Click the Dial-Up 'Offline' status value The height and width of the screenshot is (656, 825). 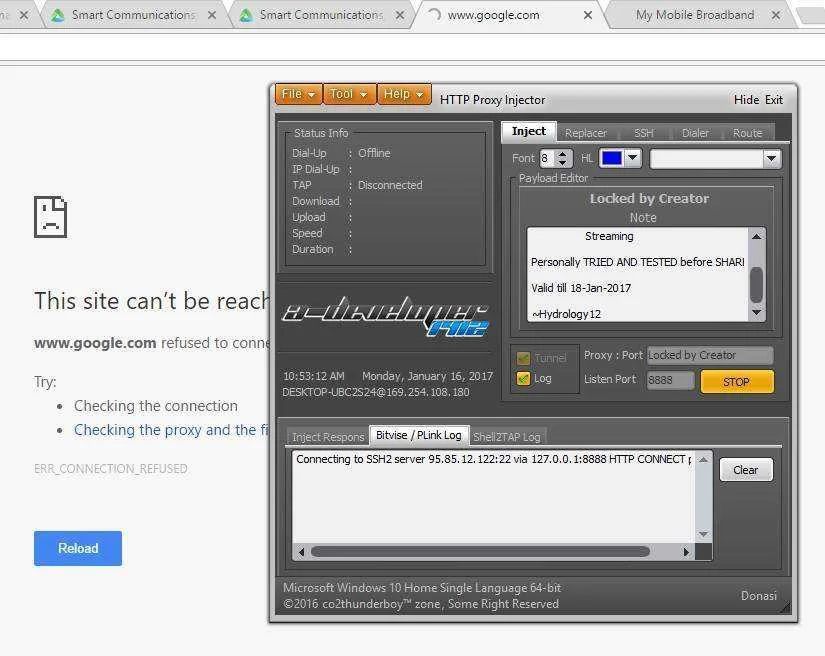pyautogui.click(x=374, y=153)
